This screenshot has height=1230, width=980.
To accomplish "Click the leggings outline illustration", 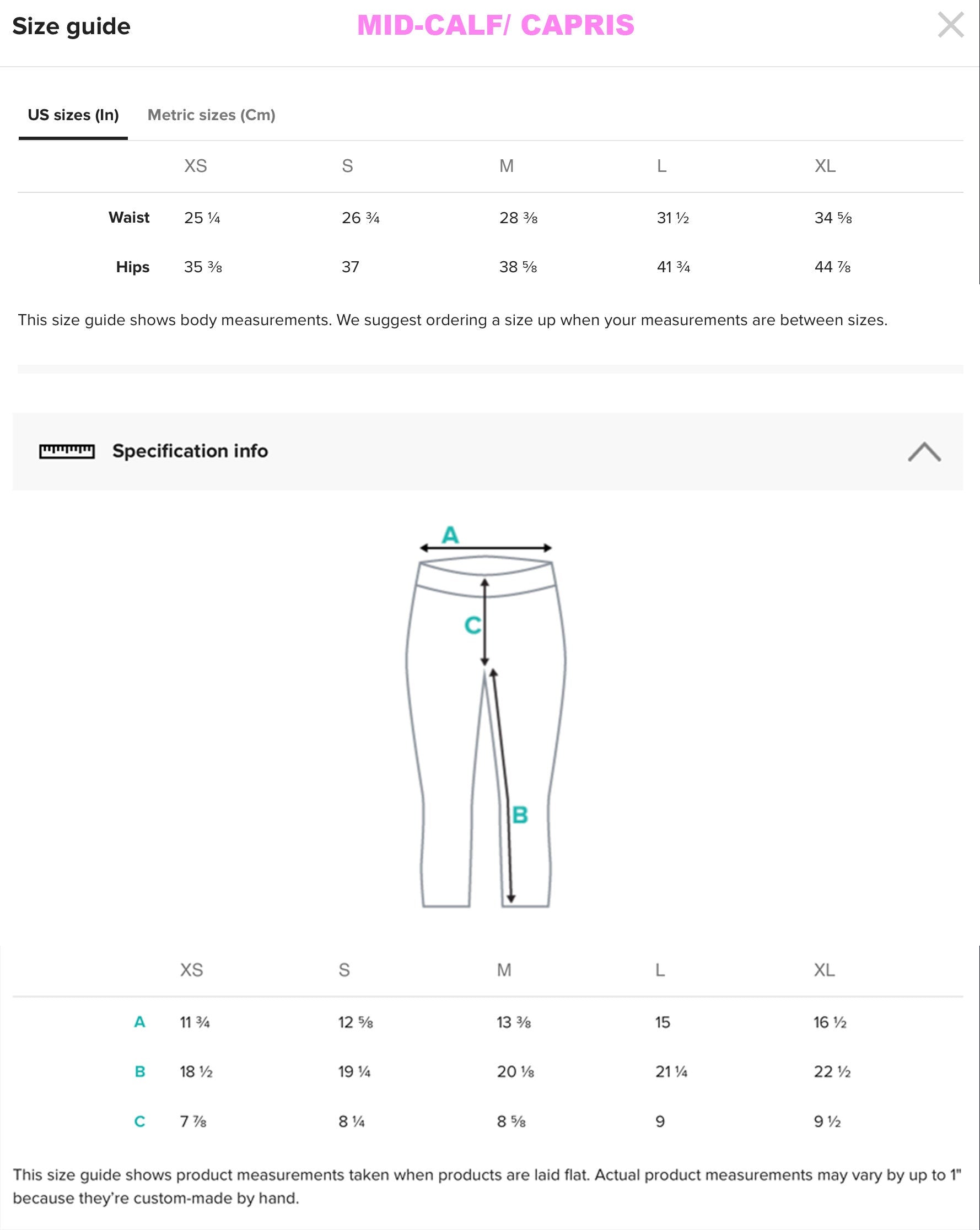I will point(434,742).
